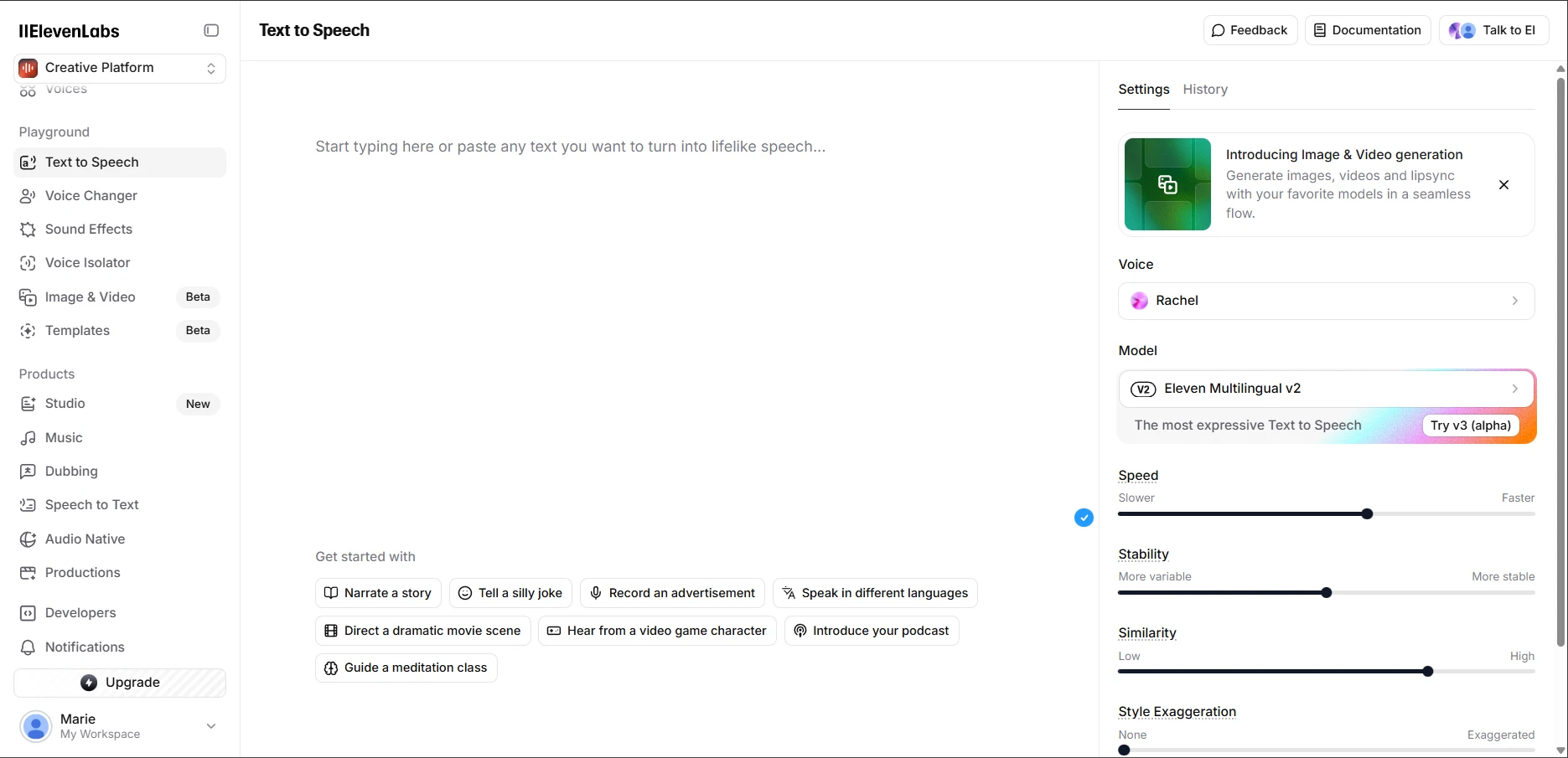Choose Direct a dramatic movie scene prompt
1568x758 pixels.
(423, 631)
